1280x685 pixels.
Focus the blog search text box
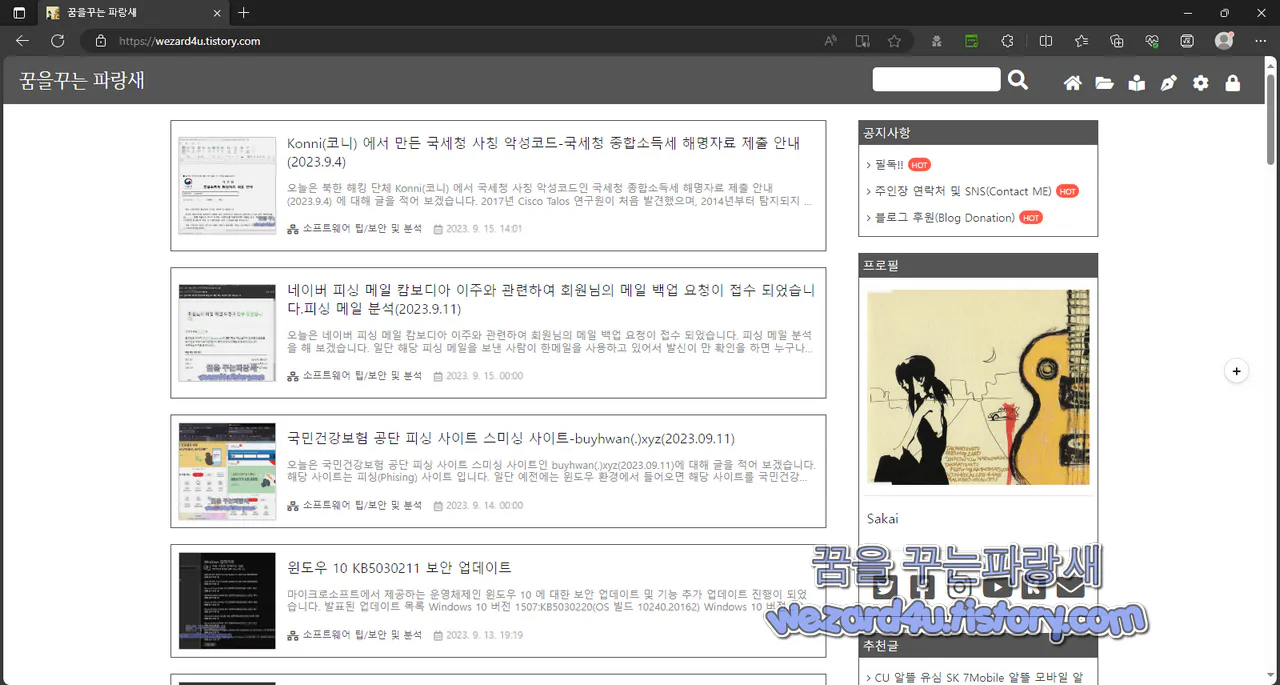click(936, 80)
